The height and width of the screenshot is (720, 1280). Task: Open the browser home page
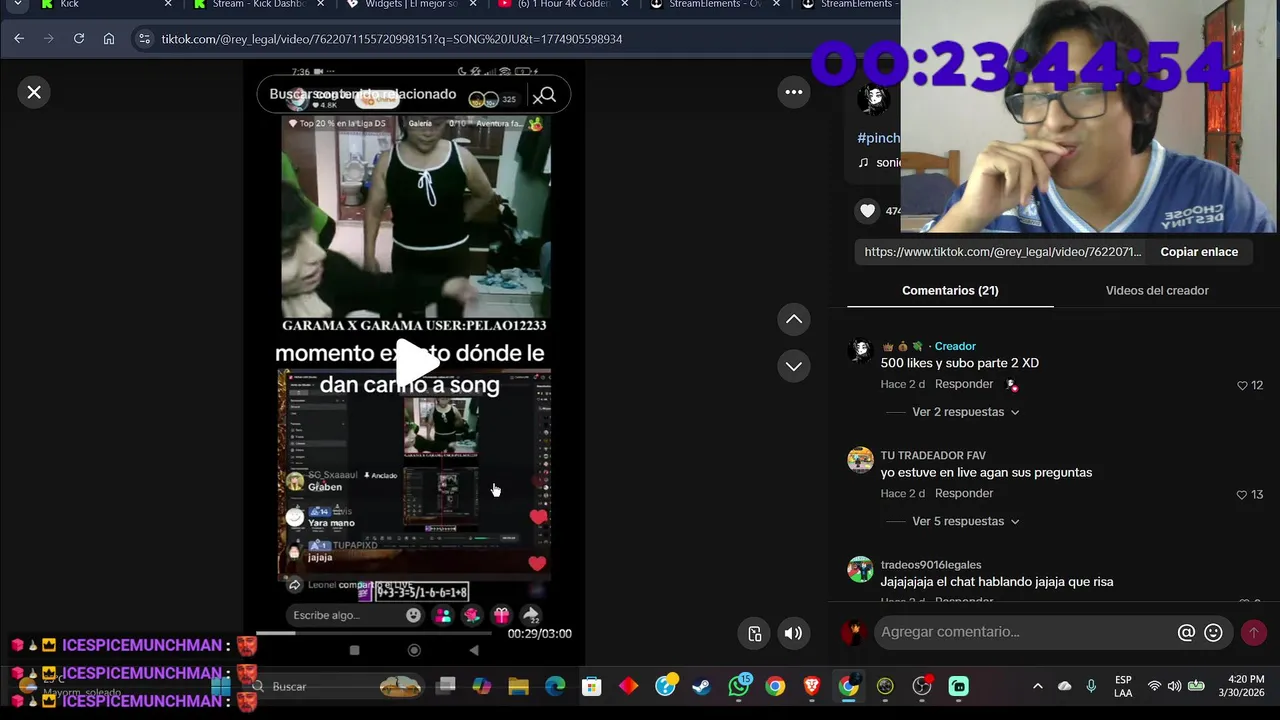(108, 38)
